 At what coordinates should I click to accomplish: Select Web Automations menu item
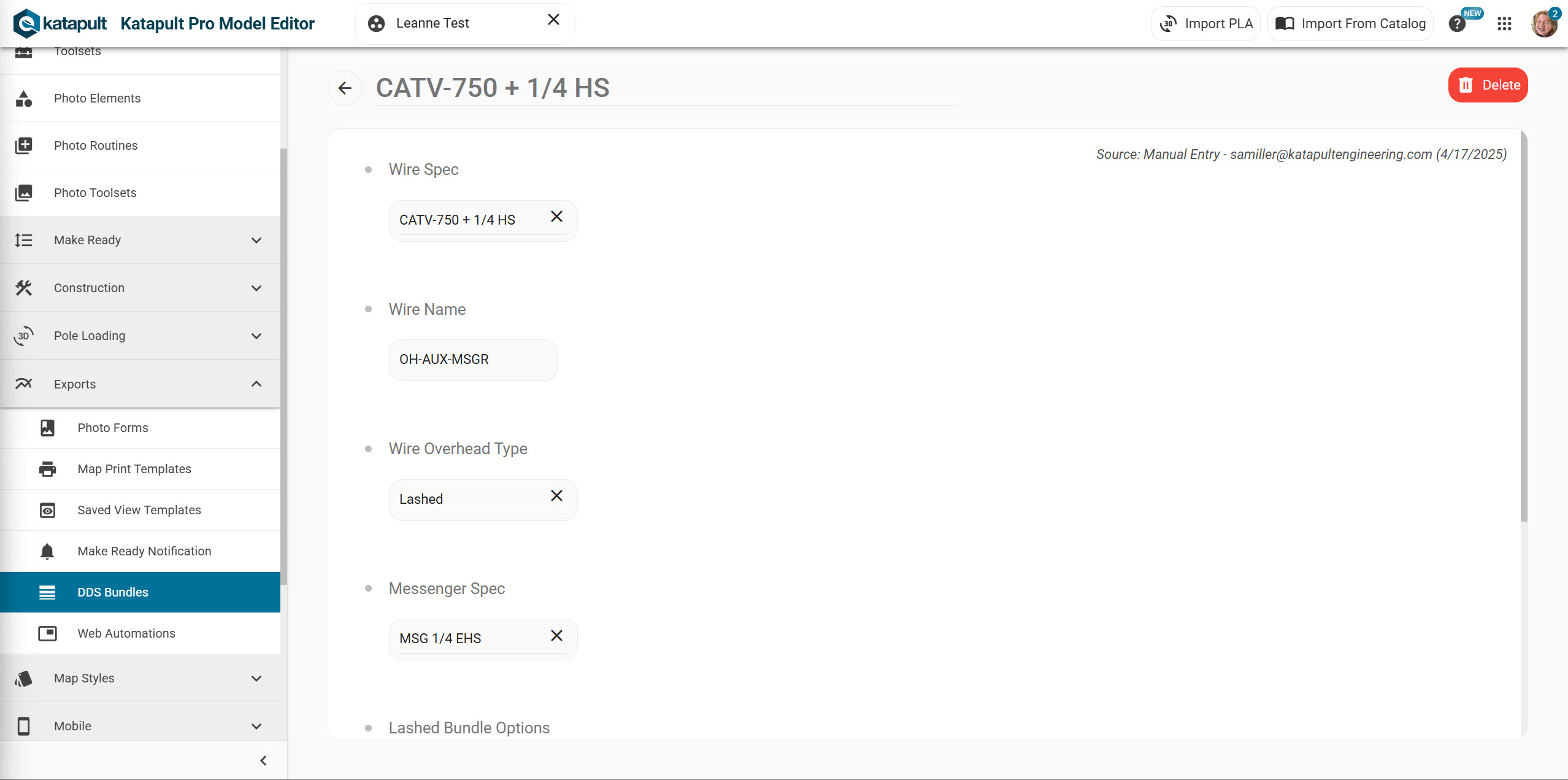pos(126,633)
